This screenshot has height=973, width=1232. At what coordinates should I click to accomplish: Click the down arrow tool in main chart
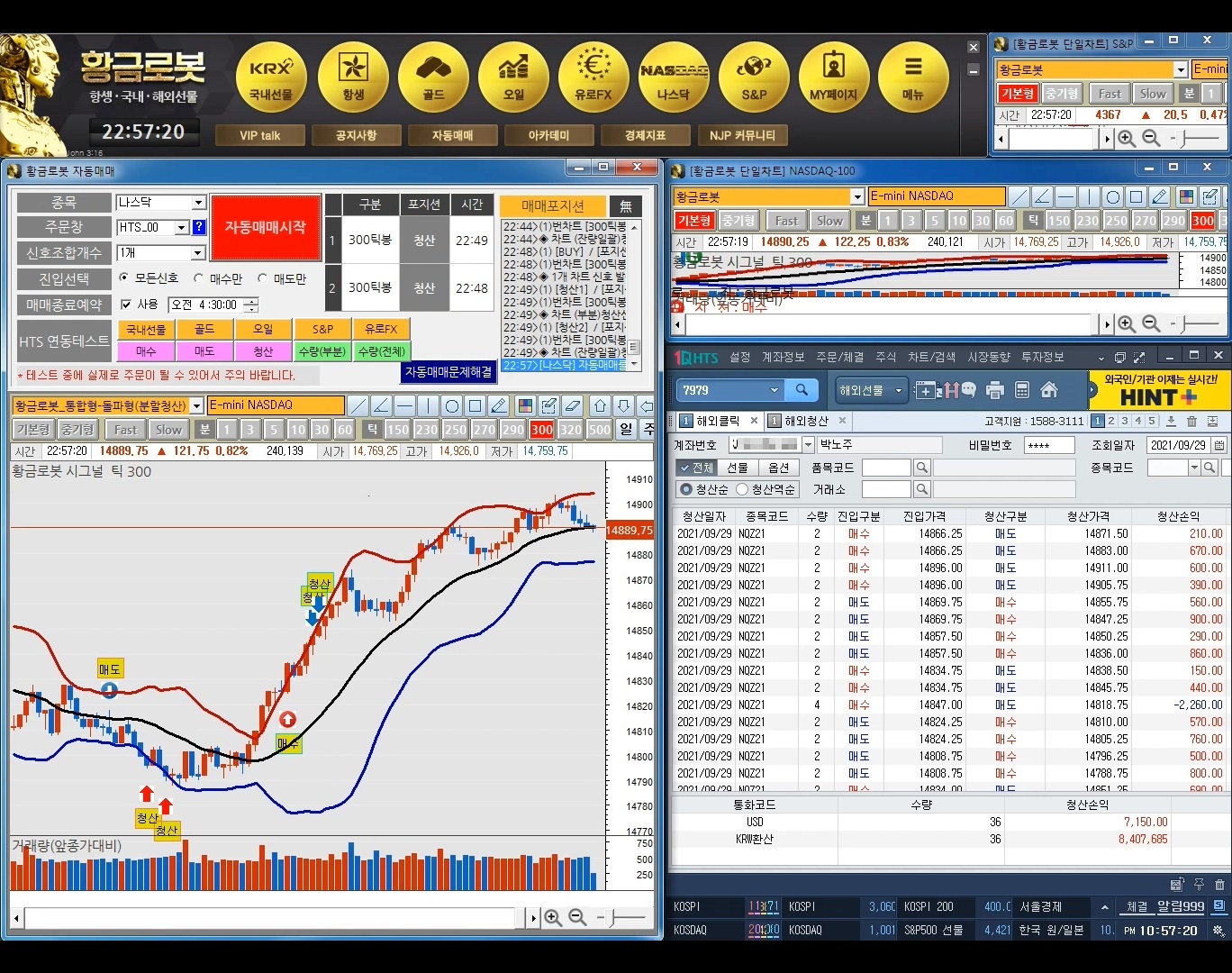(623, 405)
